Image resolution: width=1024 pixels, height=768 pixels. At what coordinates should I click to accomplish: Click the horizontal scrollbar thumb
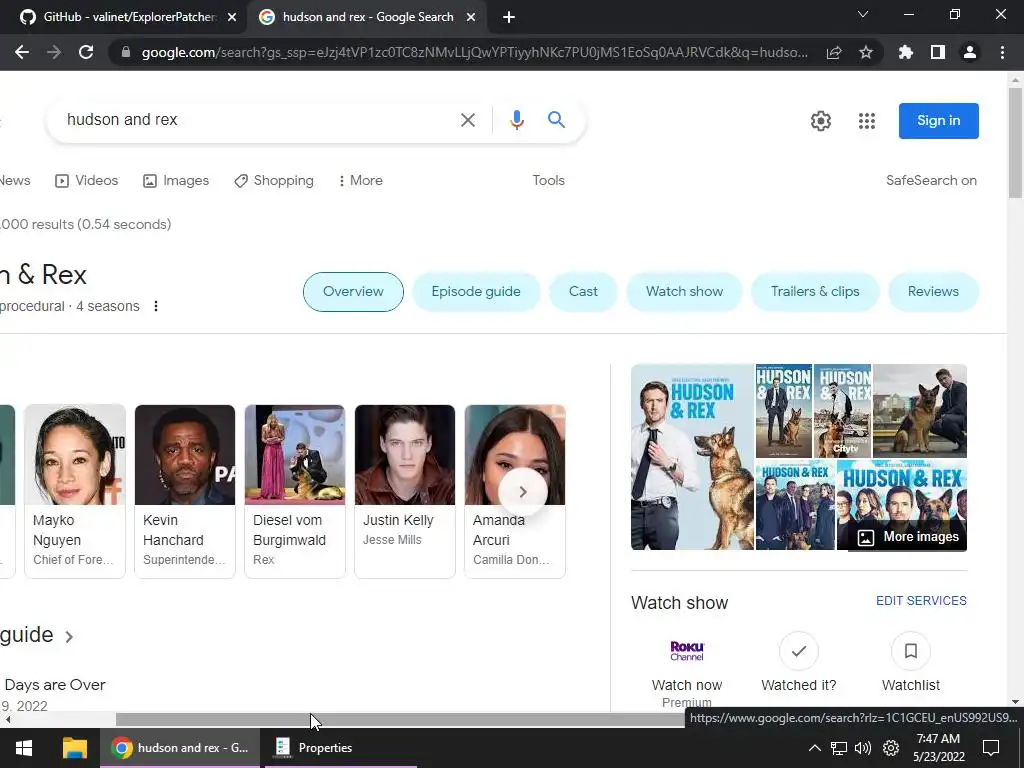pyautogui.click(x=400, y=720)
